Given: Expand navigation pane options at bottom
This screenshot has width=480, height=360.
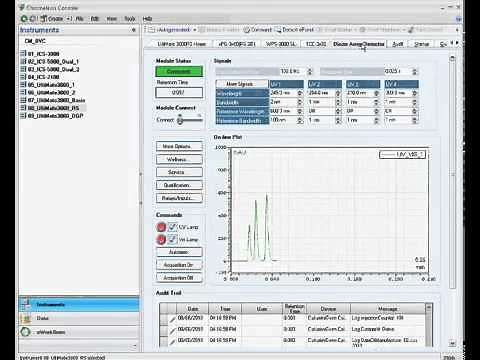Looking at the screenshot, I should pos(135,346).
